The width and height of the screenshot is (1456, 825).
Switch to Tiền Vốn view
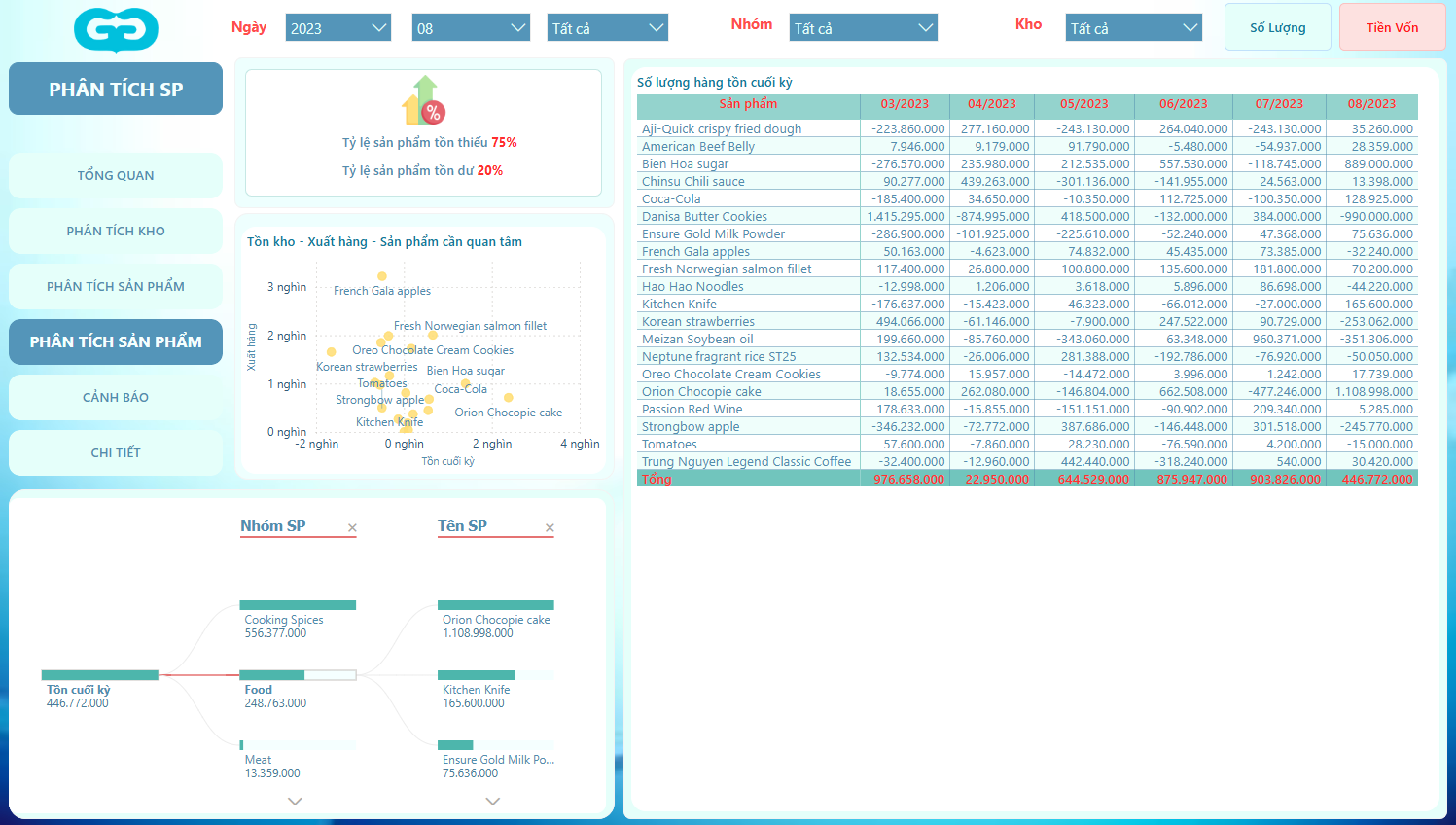point(1392,27)
